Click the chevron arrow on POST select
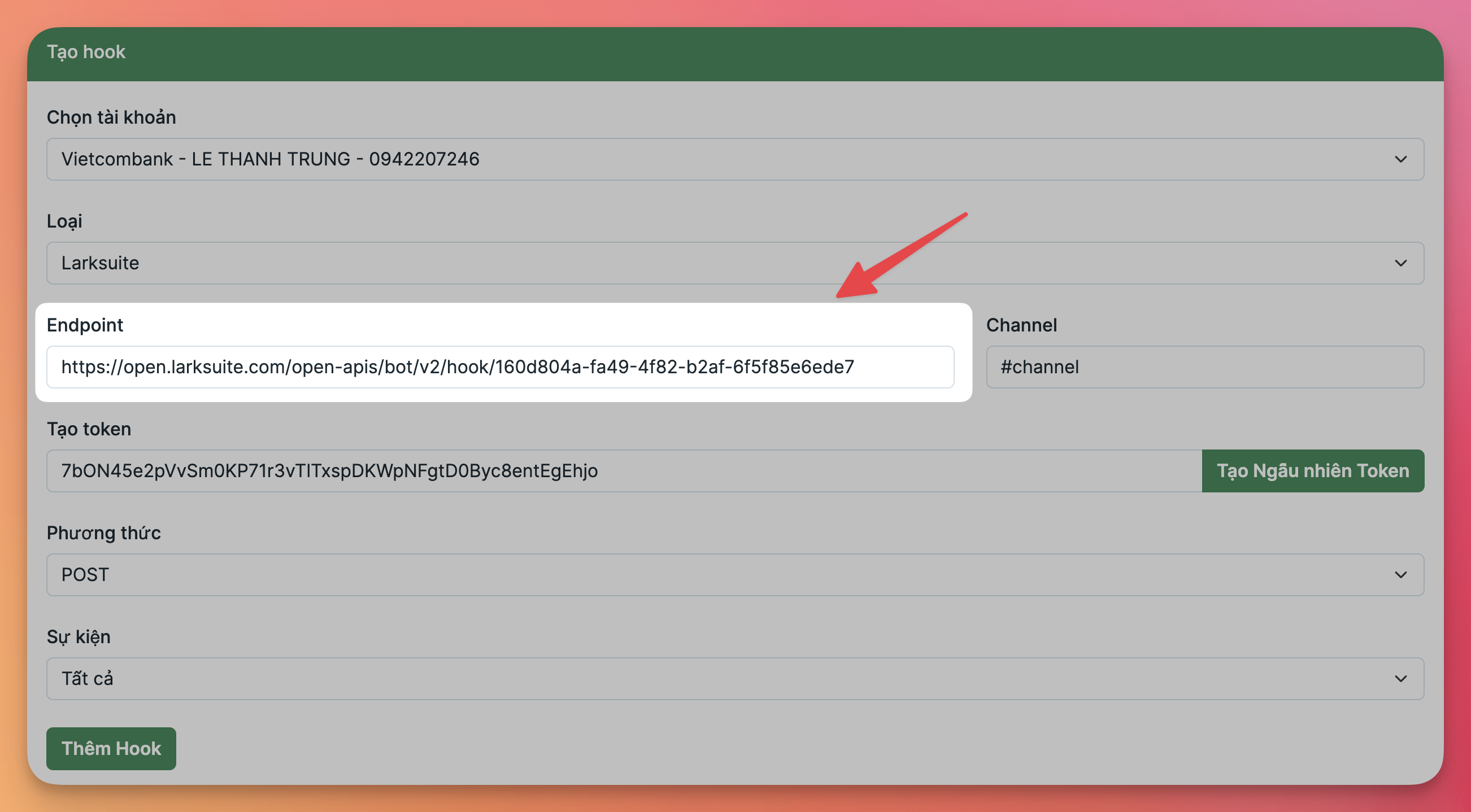 click(x=1400, y=575)
